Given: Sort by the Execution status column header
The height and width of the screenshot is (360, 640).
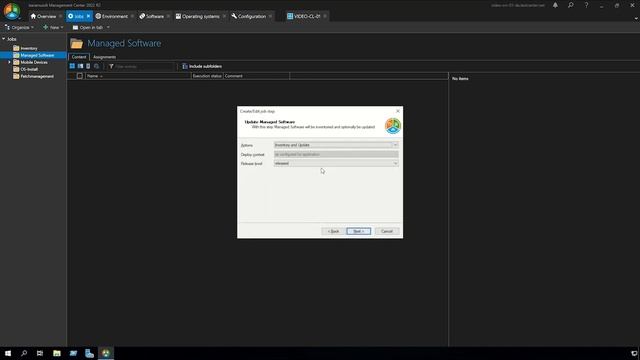Looking at the screenshot, I should tap(207, 76).
